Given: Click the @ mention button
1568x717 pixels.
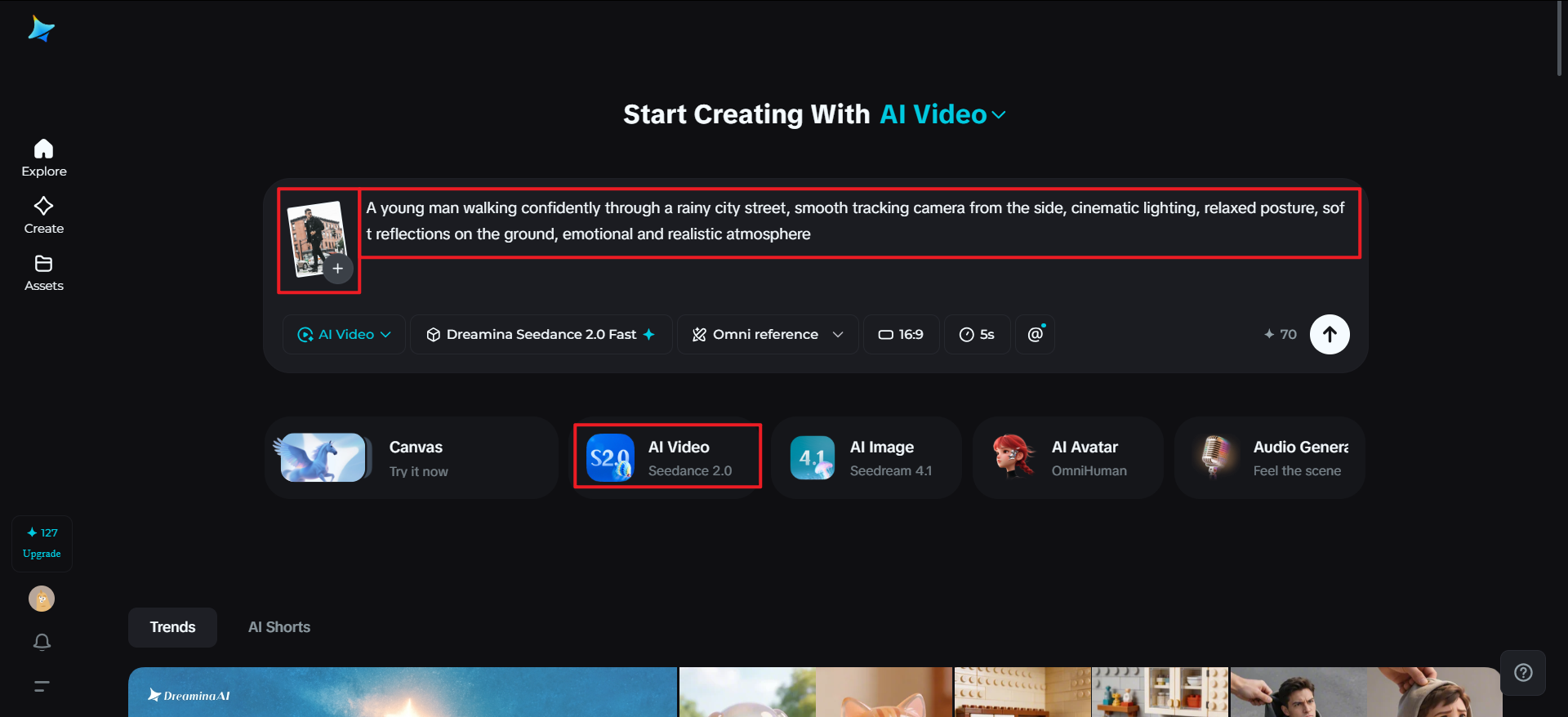Looking at the screenshot, I should tap(1035, 334).
